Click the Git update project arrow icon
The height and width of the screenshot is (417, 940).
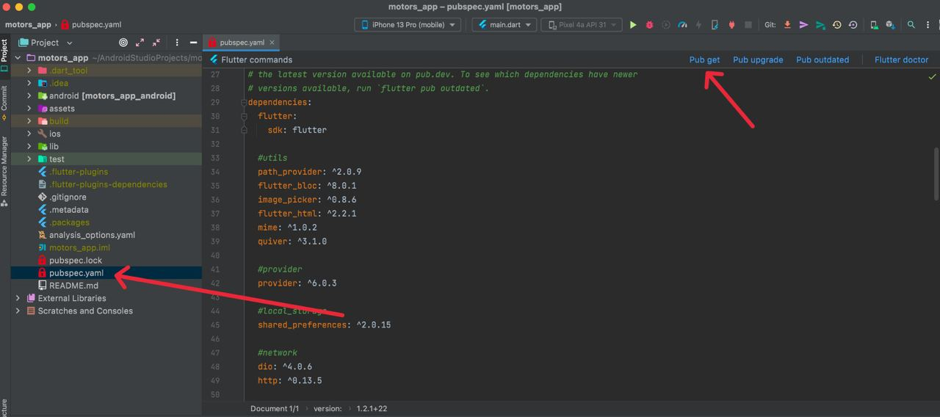pos(787,25)
